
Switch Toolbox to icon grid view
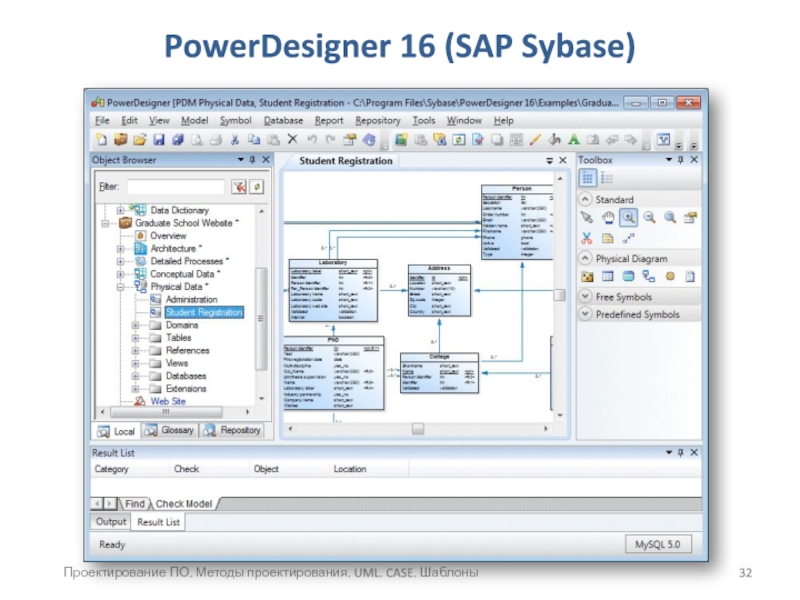[588, 178]
